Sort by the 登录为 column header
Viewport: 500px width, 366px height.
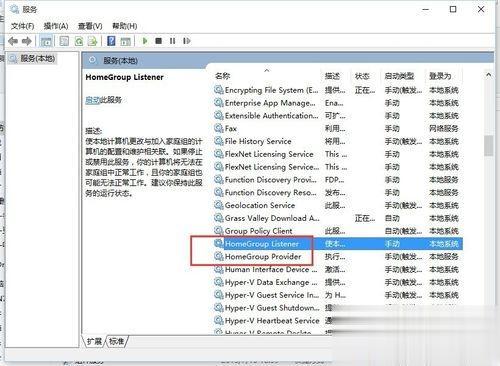pyautogui.click(x=440, y=76)
